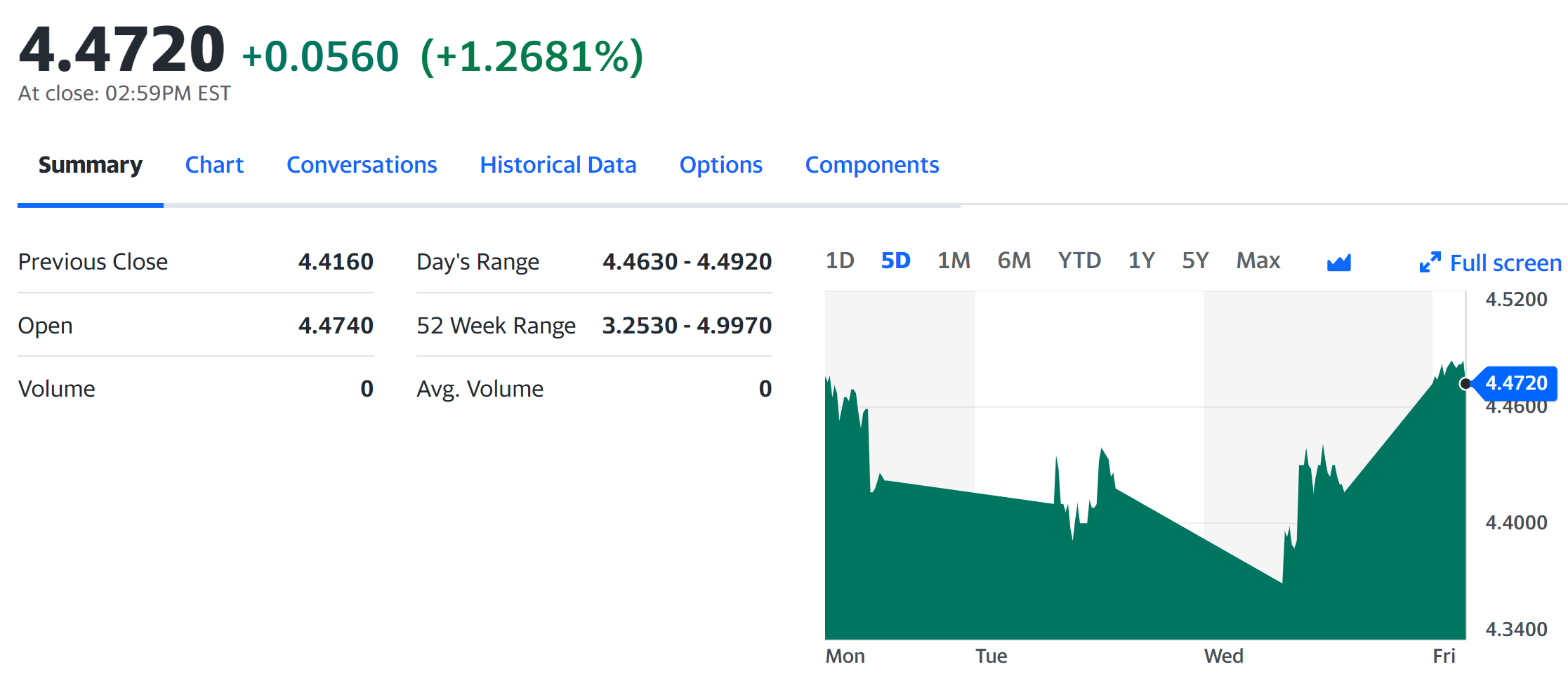The height and width of the screenshot is (681, 1568).
Task: Show year-to-date YTD chart range
Action: click(1079, 261)
